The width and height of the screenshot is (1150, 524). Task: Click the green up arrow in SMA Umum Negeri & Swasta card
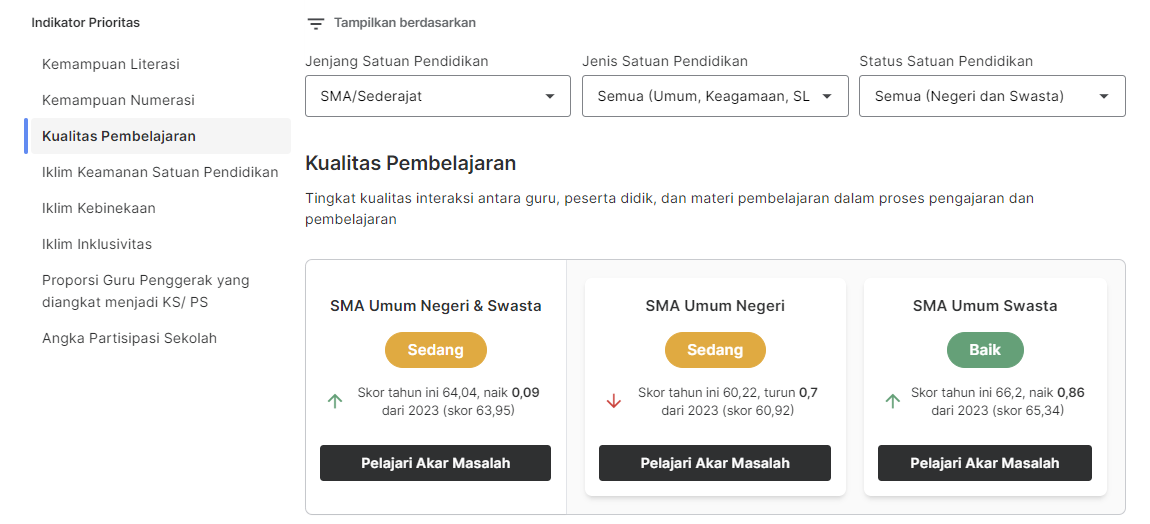click(x=334, y=401)
